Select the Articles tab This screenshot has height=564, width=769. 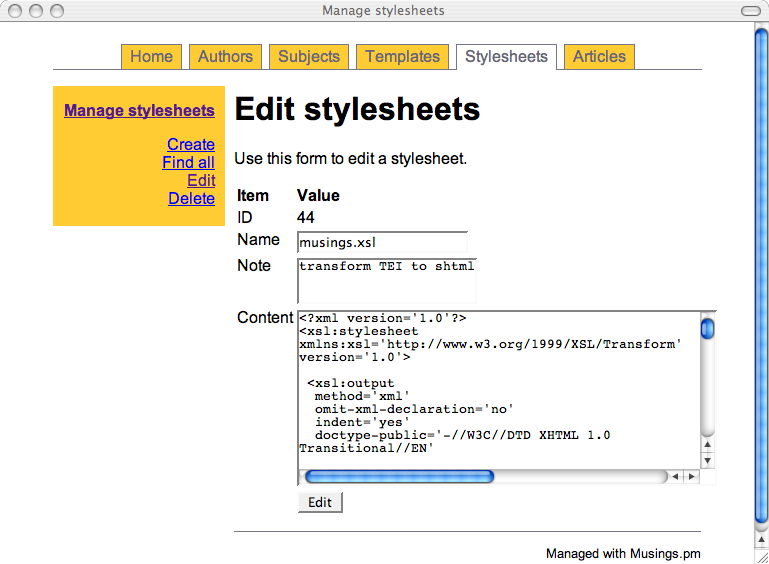(599, 57)
